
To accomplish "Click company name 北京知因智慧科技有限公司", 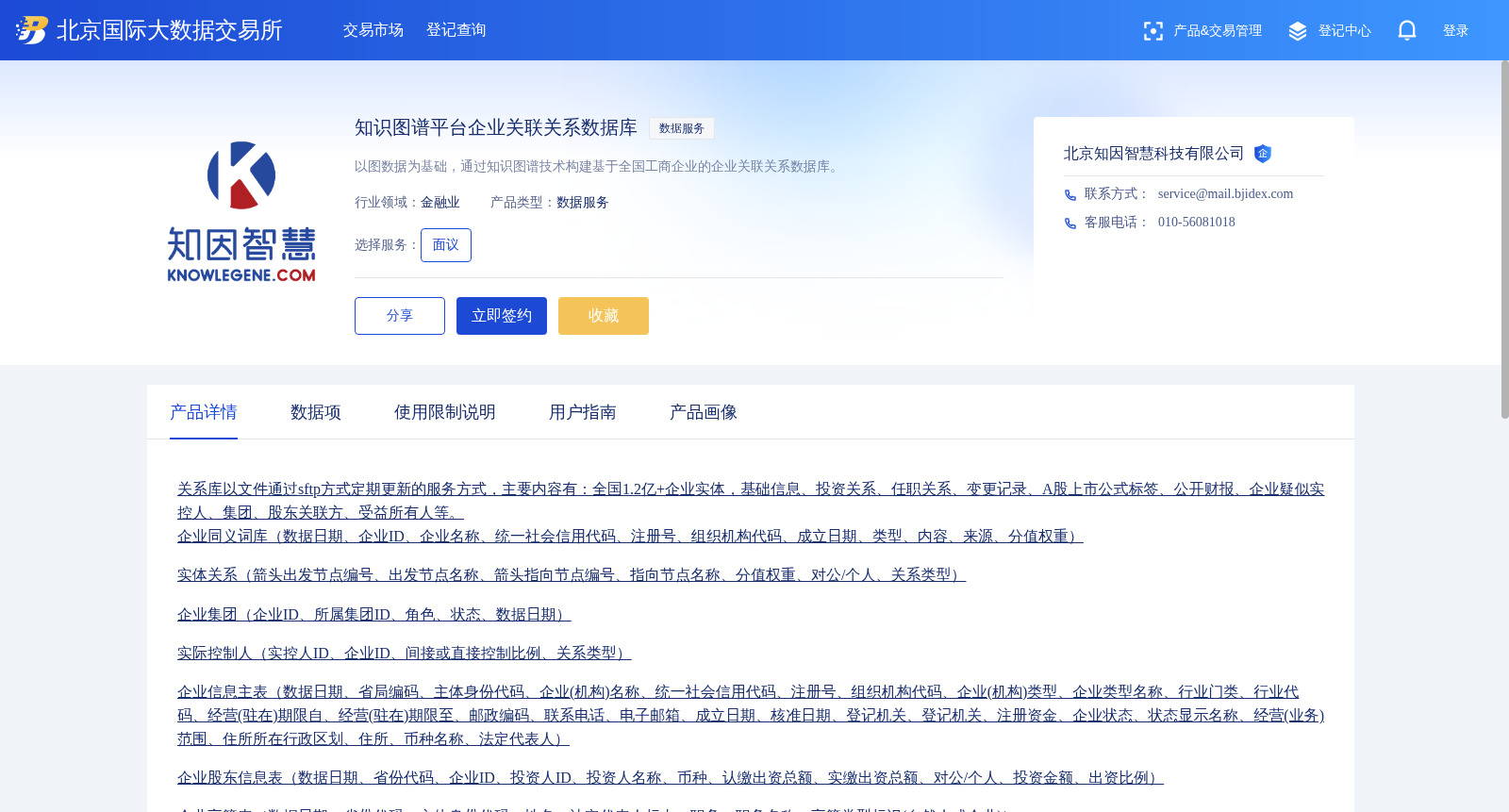I will [1154, 154].
